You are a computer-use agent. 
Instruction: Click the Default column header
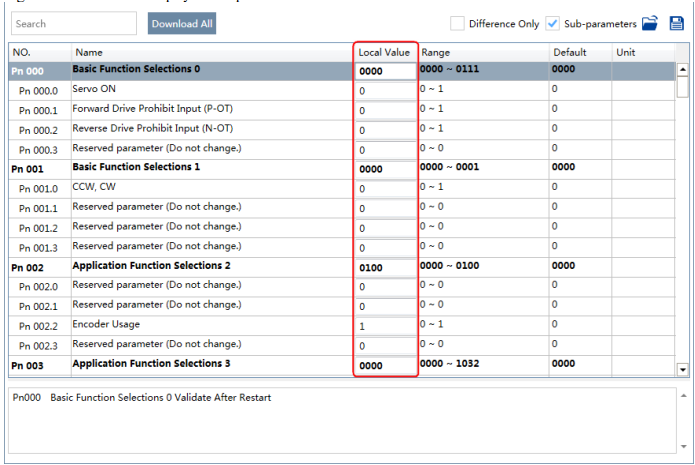pyautogui.click(x=581, y=52)
